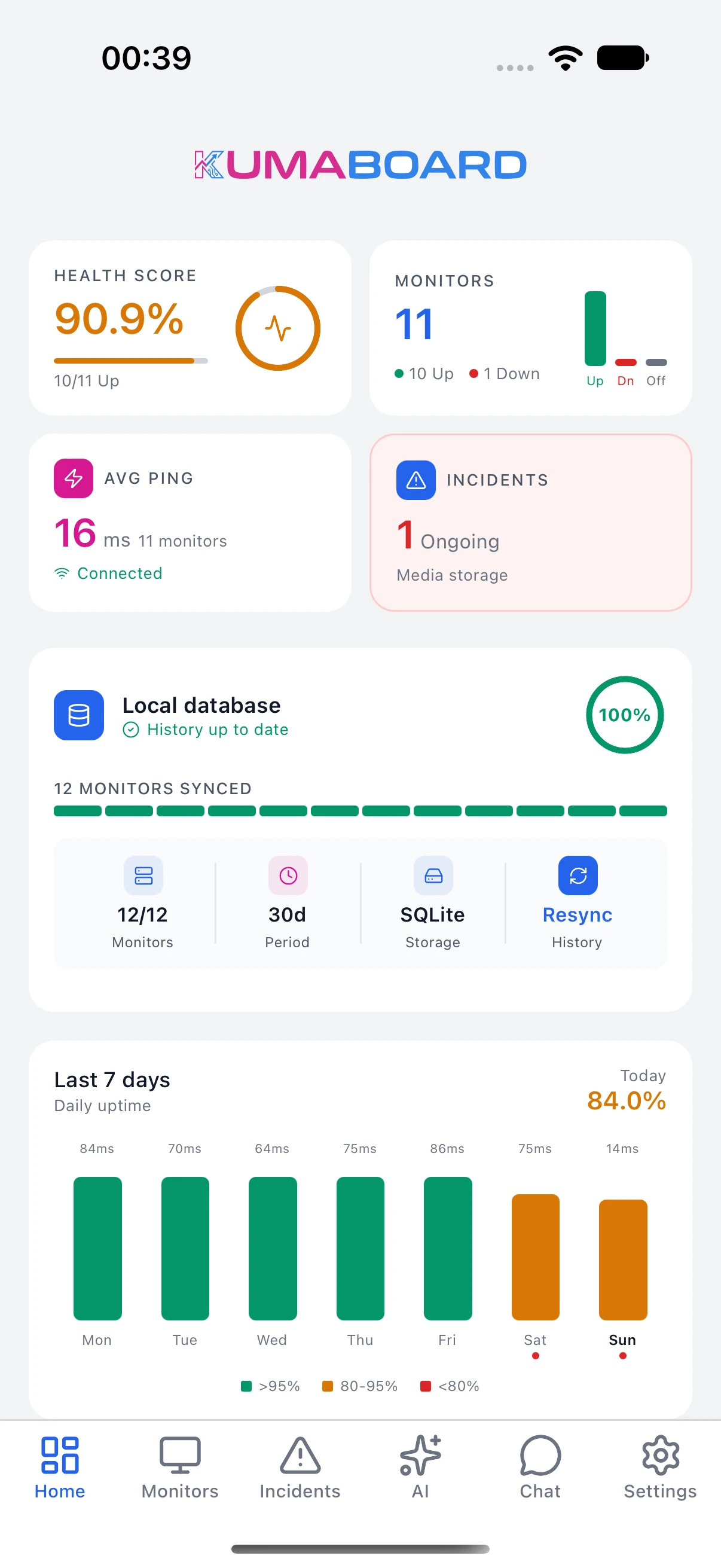Go to the AI tab
This screenshot has width=721, height=1568.
tap(420, 1468)
